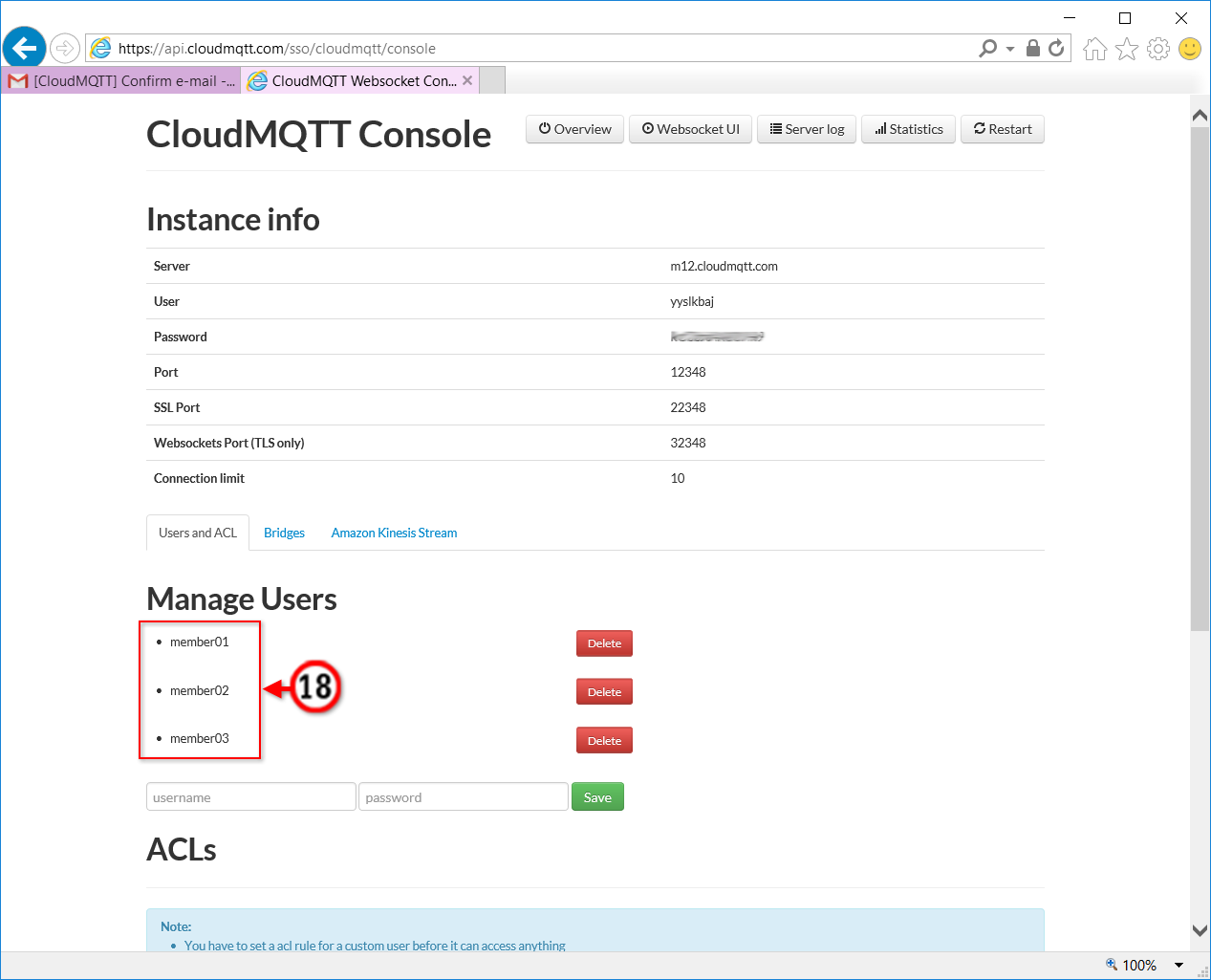Click the Restart button
Viewport: 1211px width, 980px height.
[1003, 129]
